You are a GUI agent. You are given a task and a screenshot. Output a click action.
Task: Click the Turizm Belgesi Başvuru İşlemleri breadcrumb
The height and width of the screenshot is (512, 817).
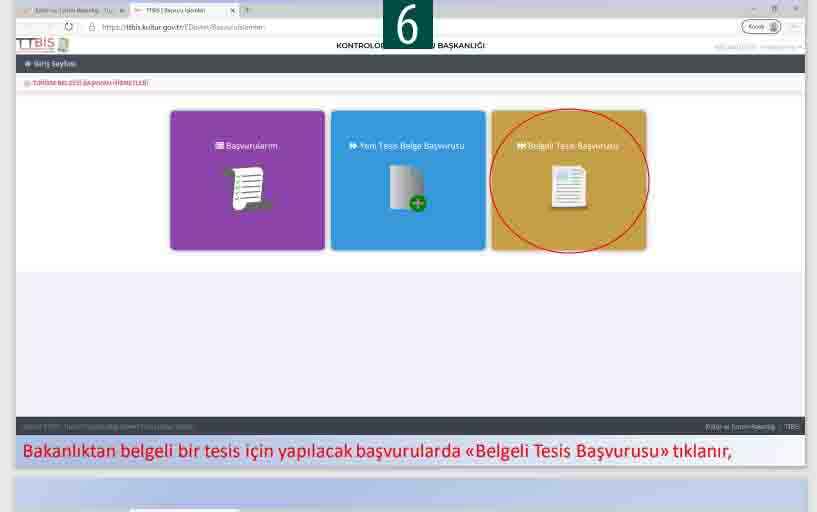tap(88, 83)
